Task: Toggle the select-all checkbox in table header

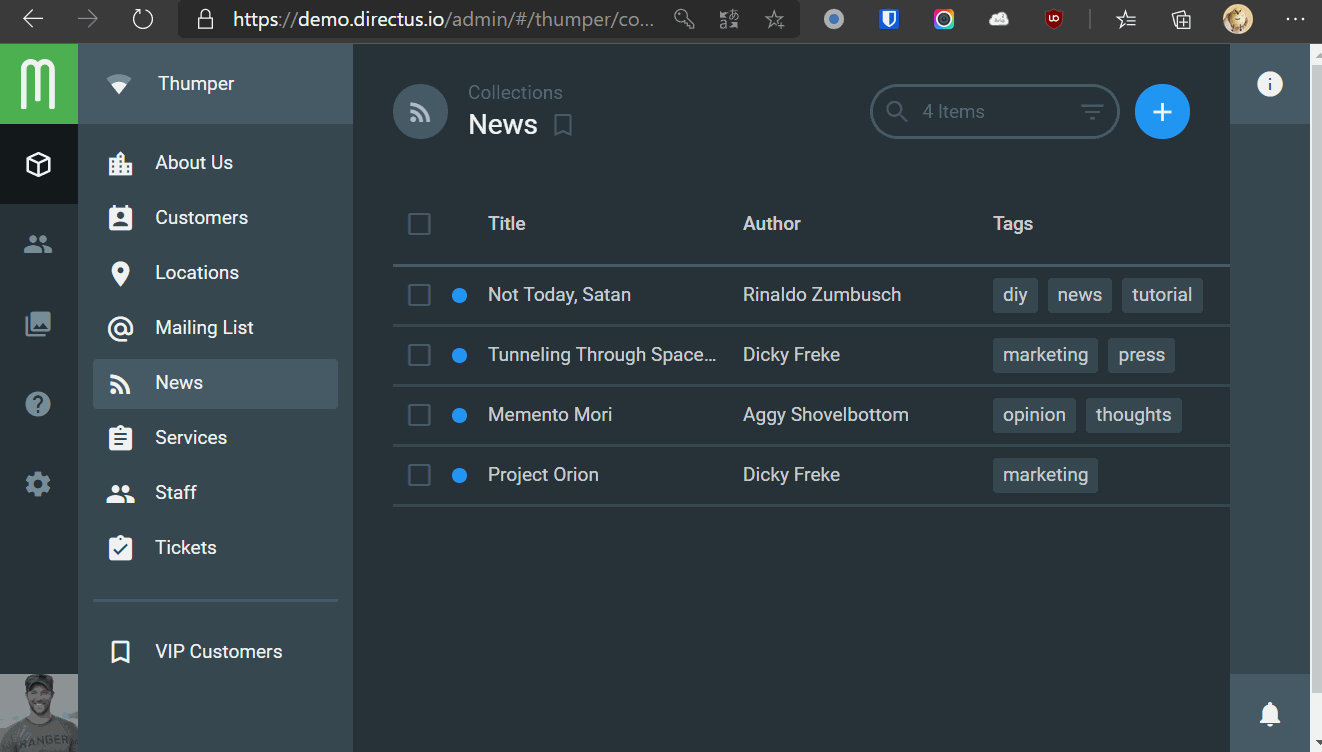Action: pyautogui.click(x=419, y=224)
